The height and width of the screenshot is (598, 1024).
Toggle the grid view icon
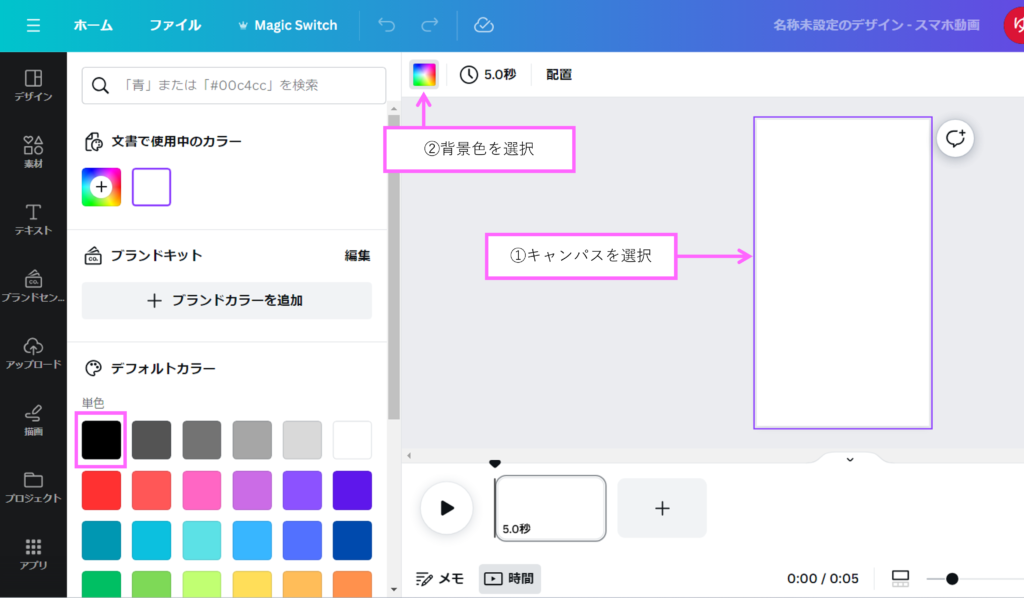(900, 578)
